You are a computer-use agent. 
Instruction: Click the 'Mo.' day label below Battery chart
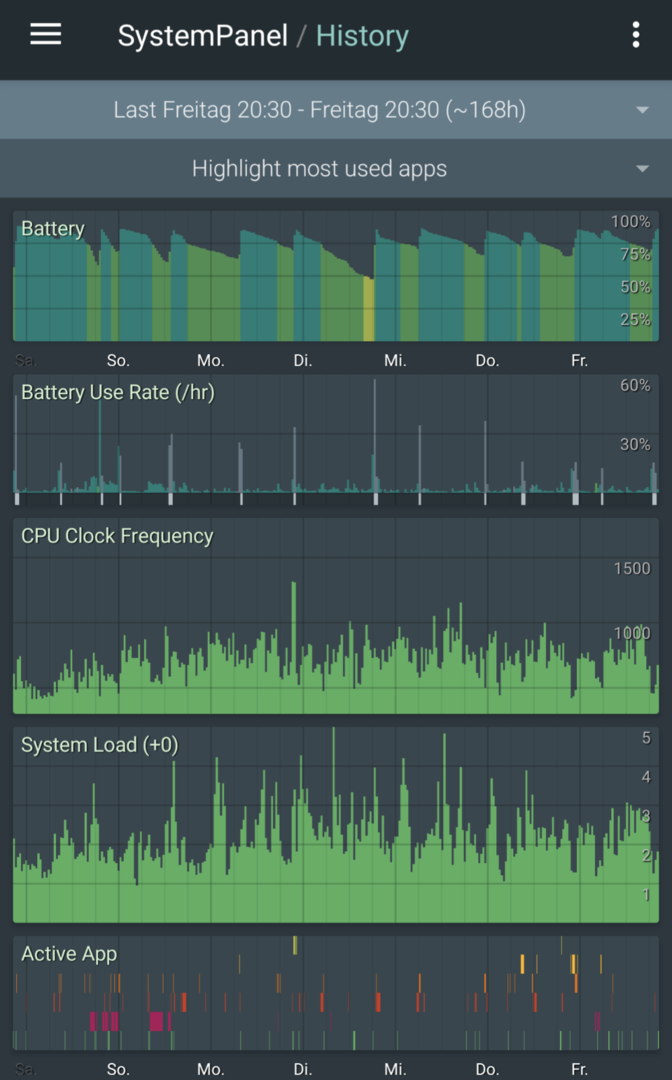click(x=210, y=360)
